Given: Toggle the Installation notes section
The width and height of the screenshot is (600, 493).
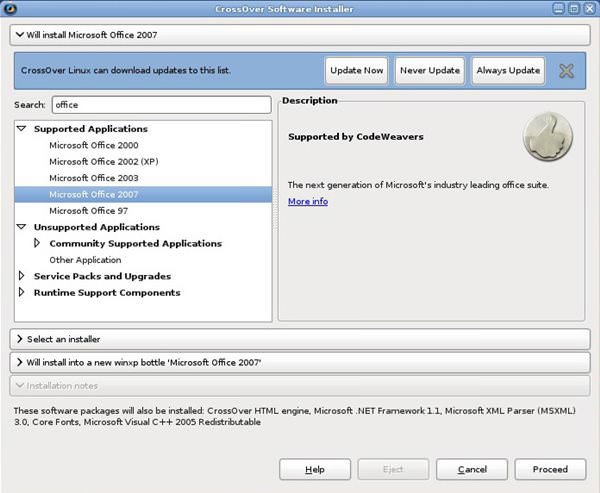Looking at the screenshot, I should pyautogui.click(x=300, y=385).
